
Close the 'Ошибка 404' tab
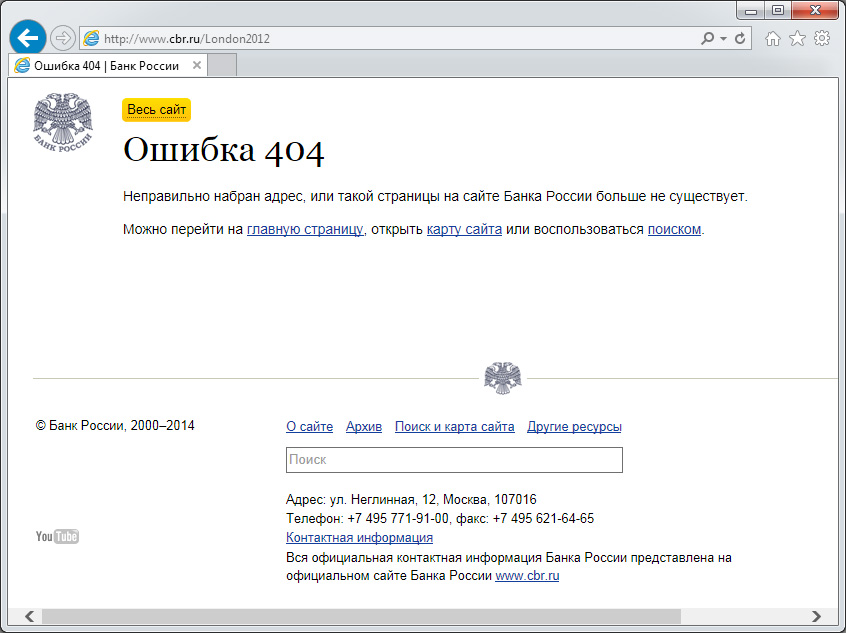pos(197,65)
